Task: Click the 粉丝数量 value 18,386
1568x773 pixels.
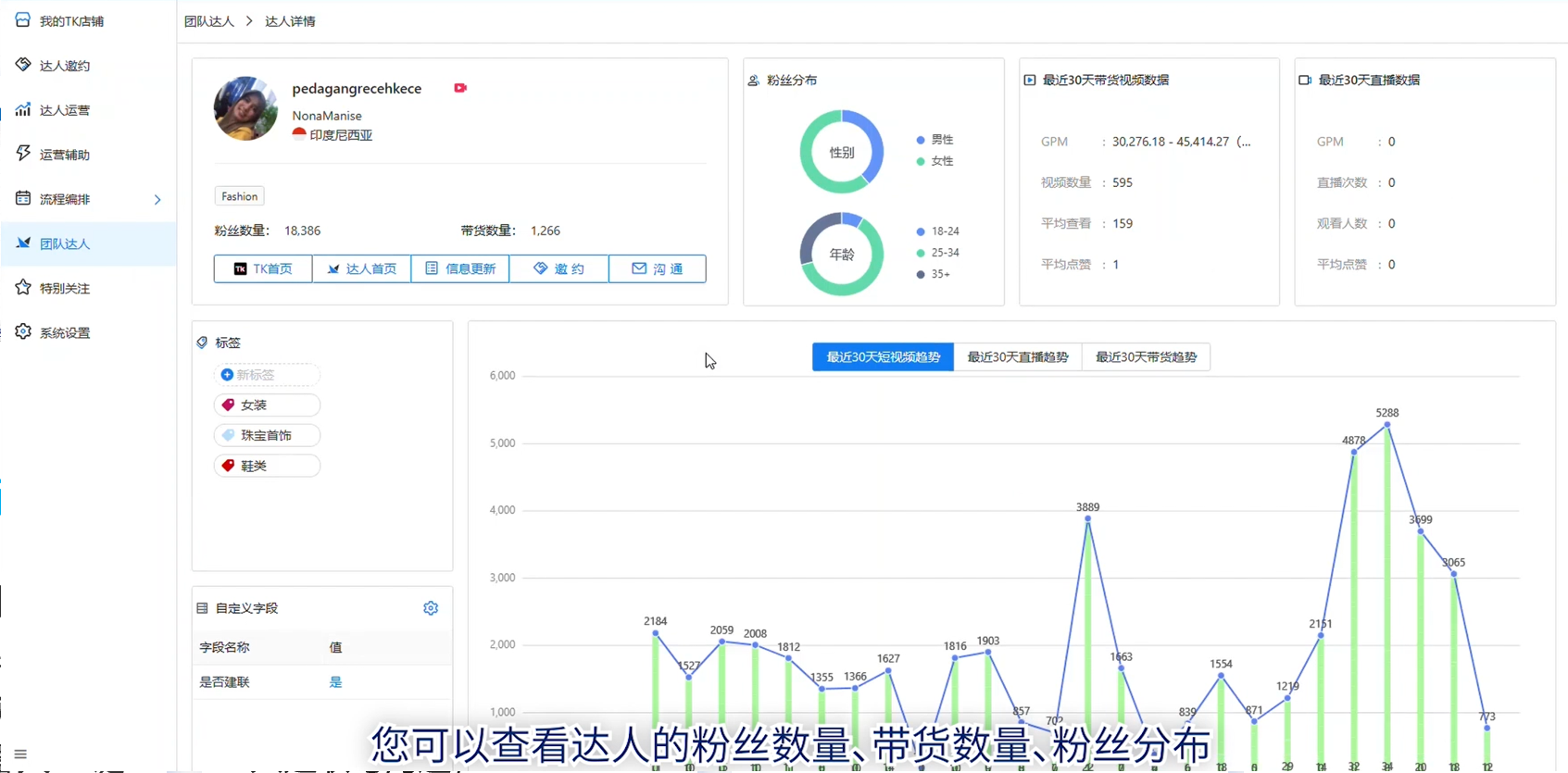Action: point(302,231)
